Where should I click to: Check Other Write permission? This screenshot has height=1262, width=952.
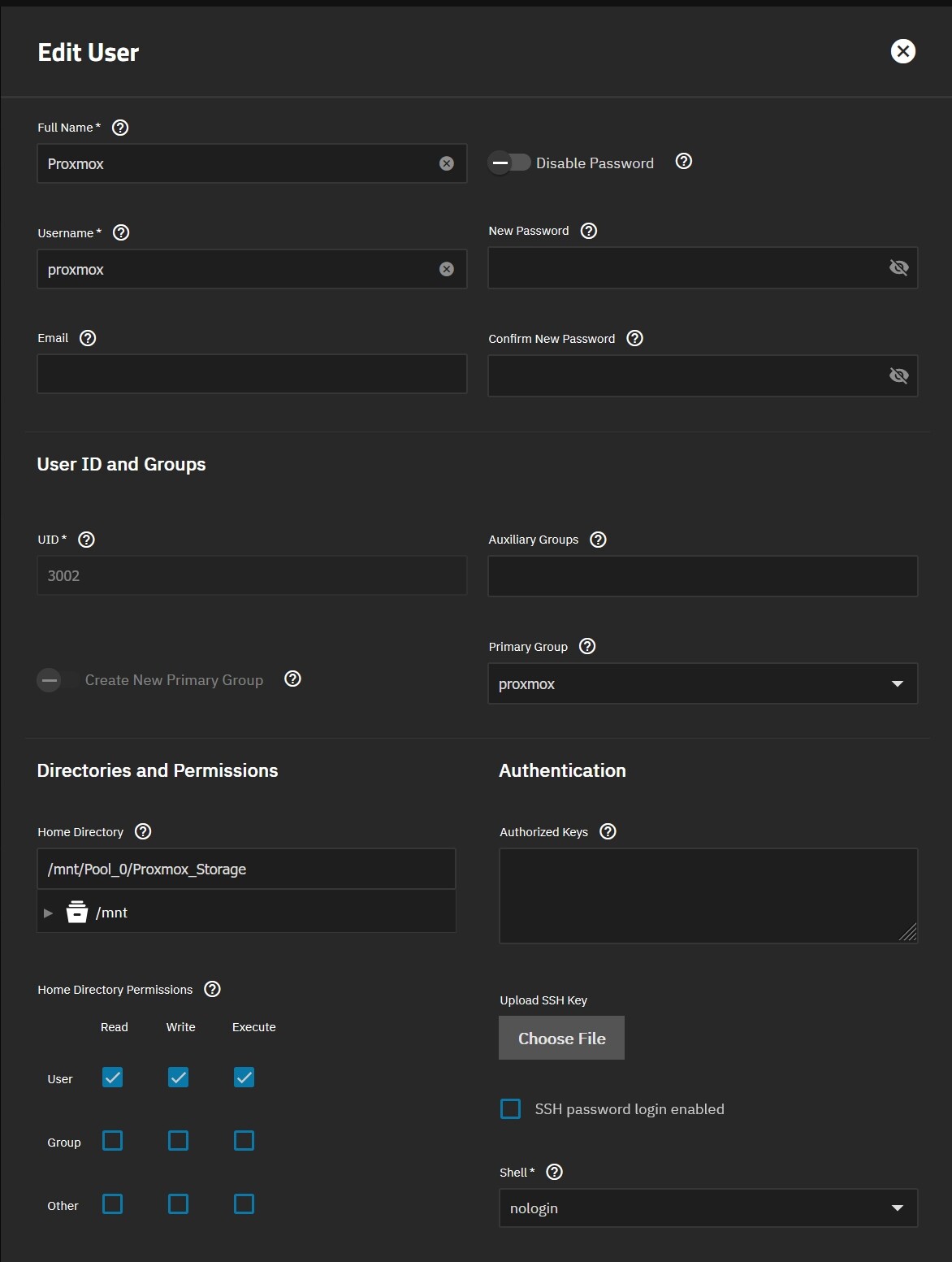(x=179, y=1204)
